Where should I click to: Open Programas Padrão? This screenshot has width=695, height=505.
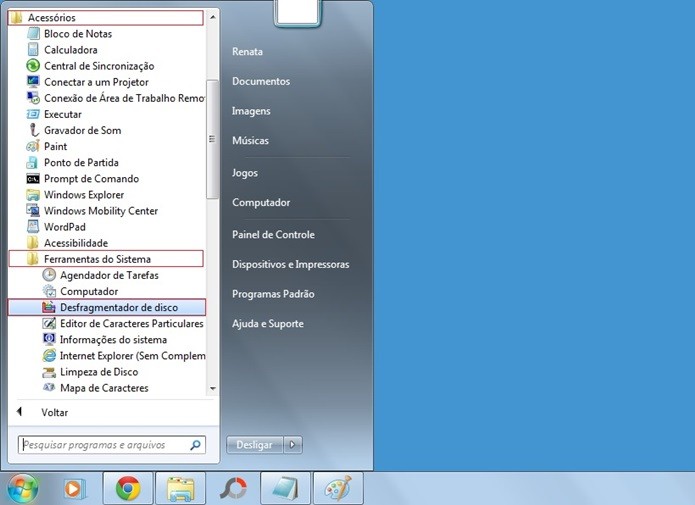pos(273,294)
